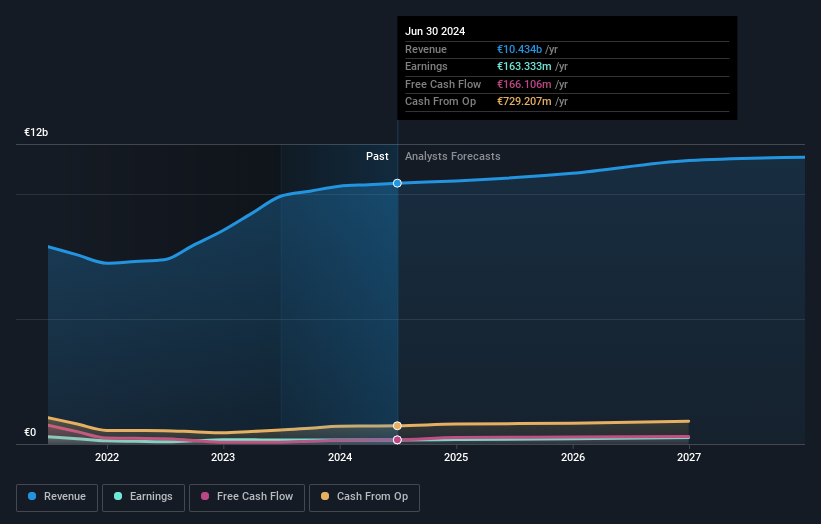The image size is (821, 524).
Task: Select the Free Cash Flow pink data point marker
Action: pos(397,440)
